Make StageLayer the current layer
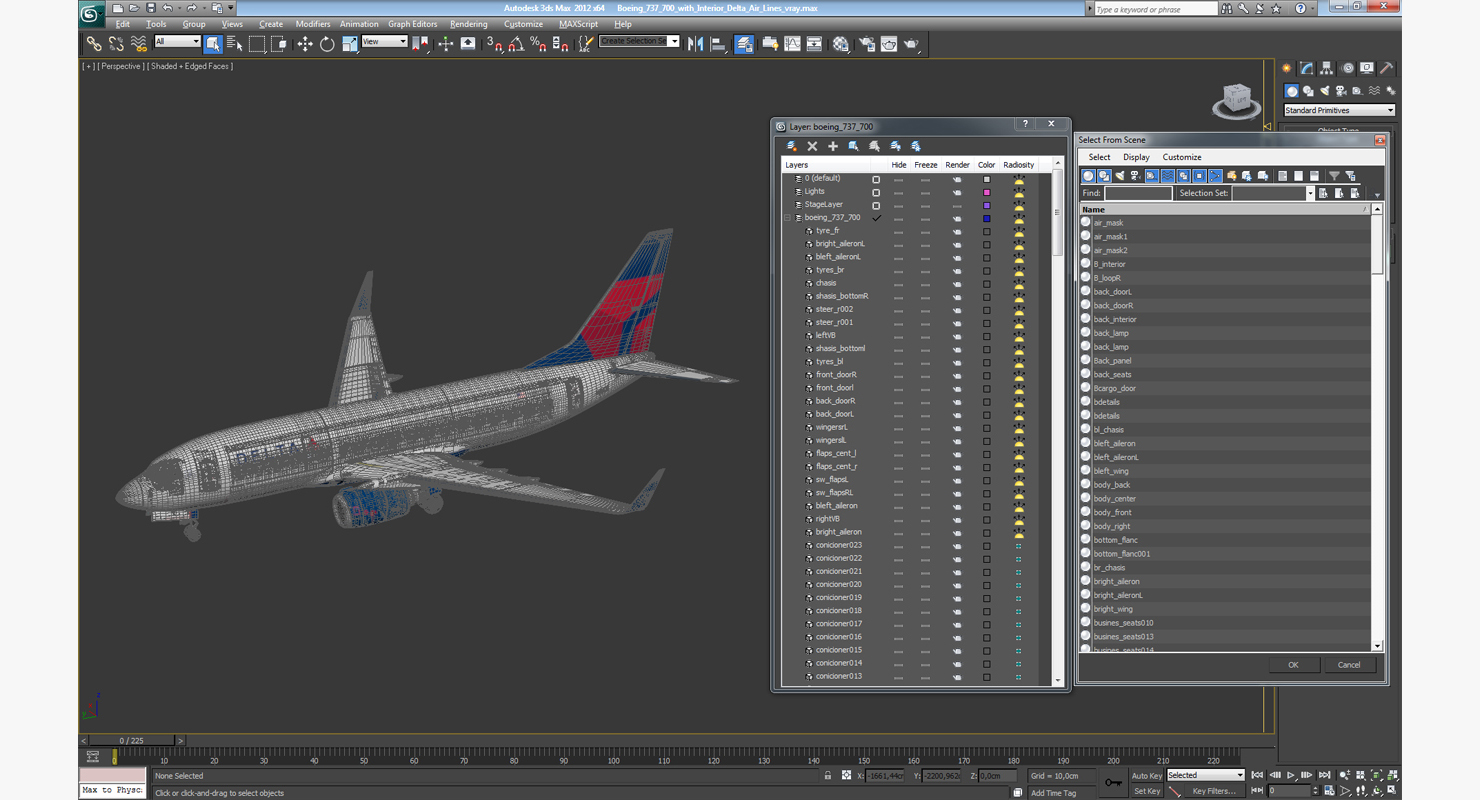The height and width of the screenshot is (800, 1480). (876, 205)
